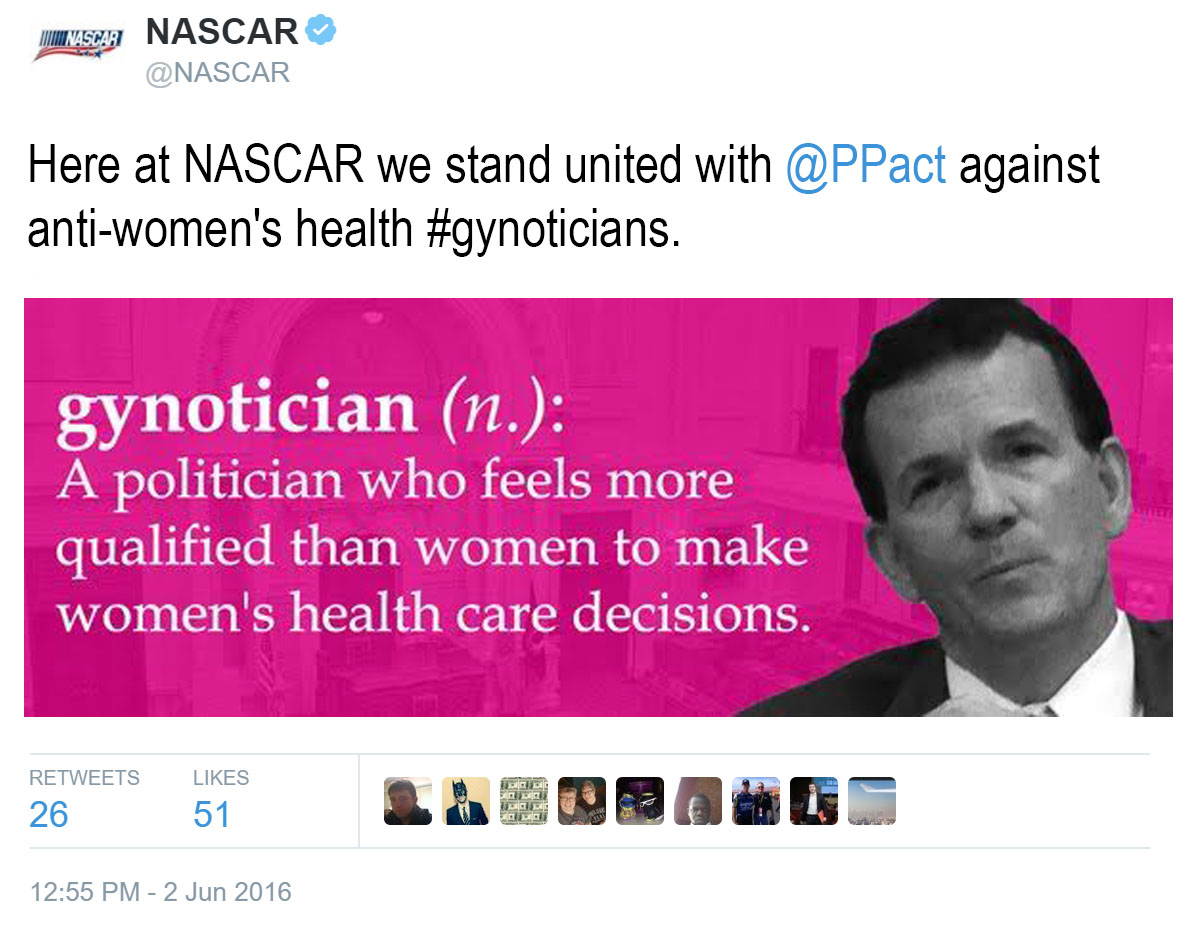Open the dollar bills avatar profile
Image resolution: width=1197 pixels, height=944 pixels.
click(x=523, y=801)
